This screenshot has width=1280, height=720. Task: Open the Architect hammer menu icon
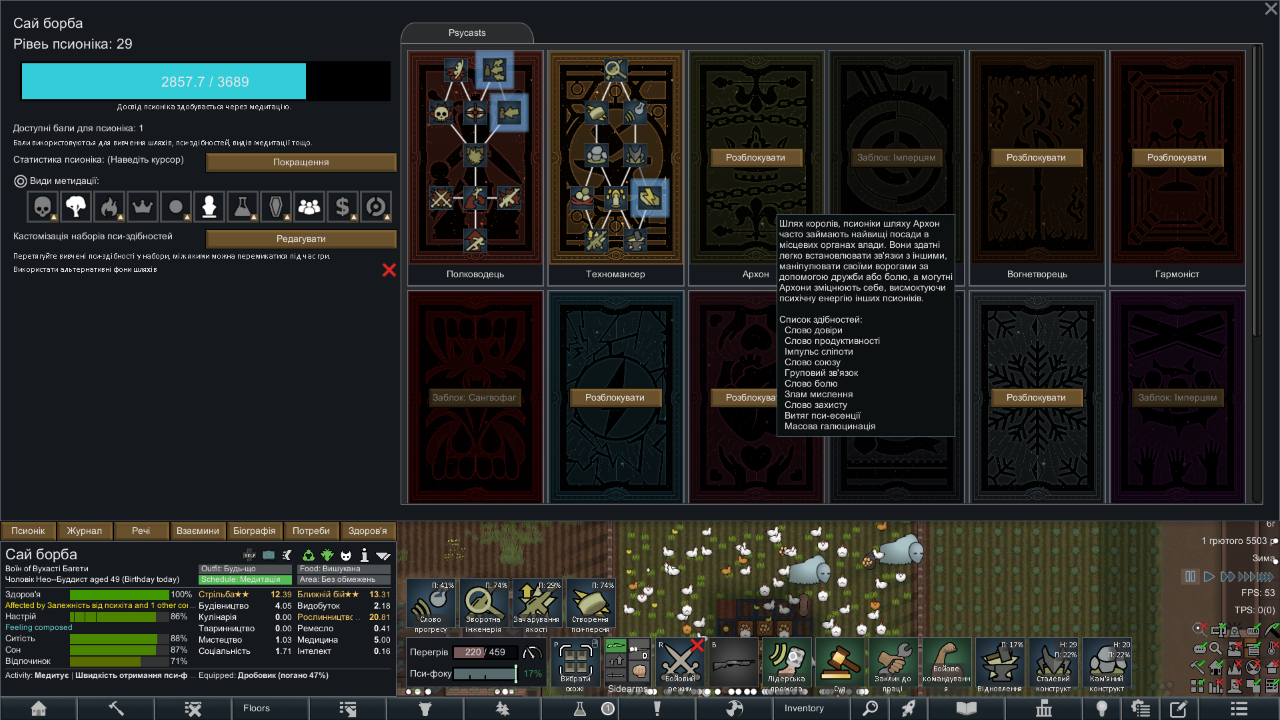tap(116, 708)
